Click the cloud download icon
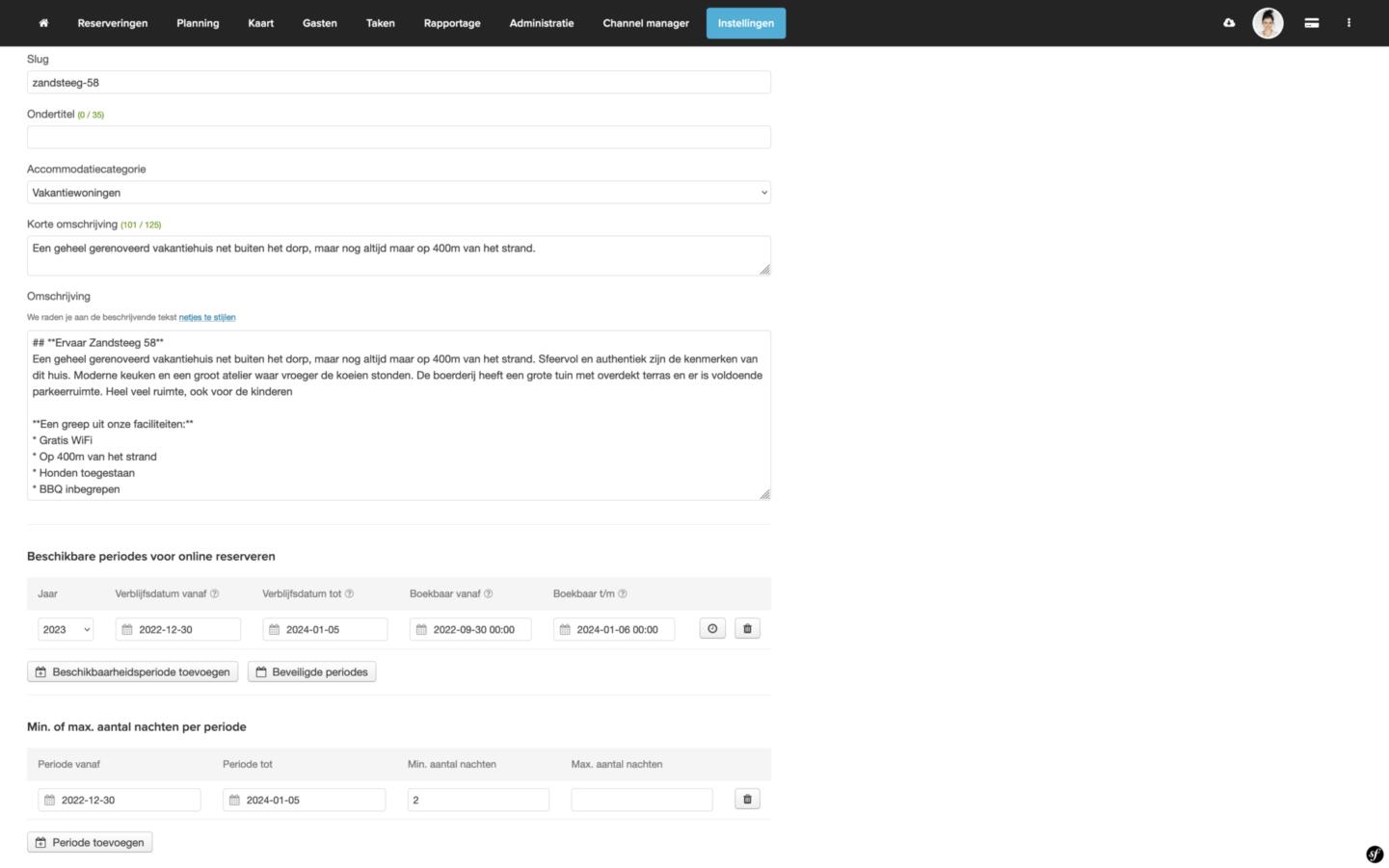The width and height of the screenshot is (1389, 868). coord(1229,23)
